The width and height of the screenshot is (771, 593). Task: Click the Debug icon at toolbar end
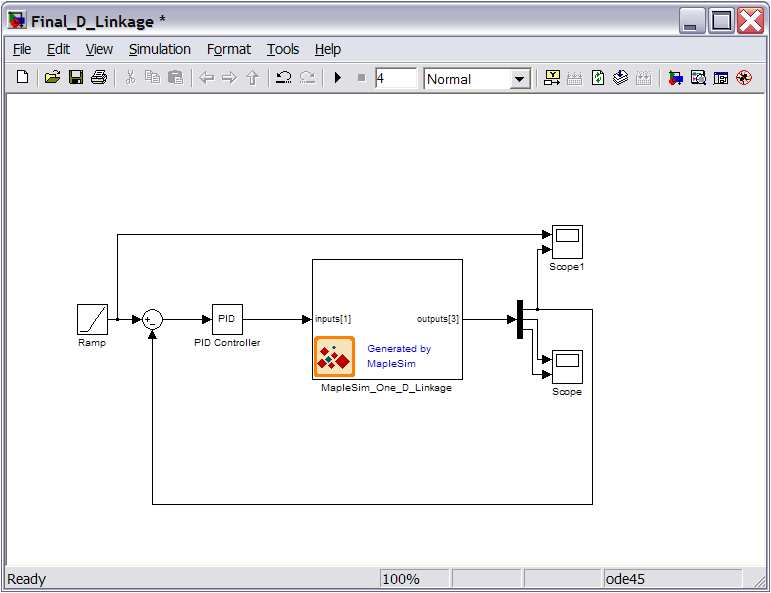coord(744,78)
